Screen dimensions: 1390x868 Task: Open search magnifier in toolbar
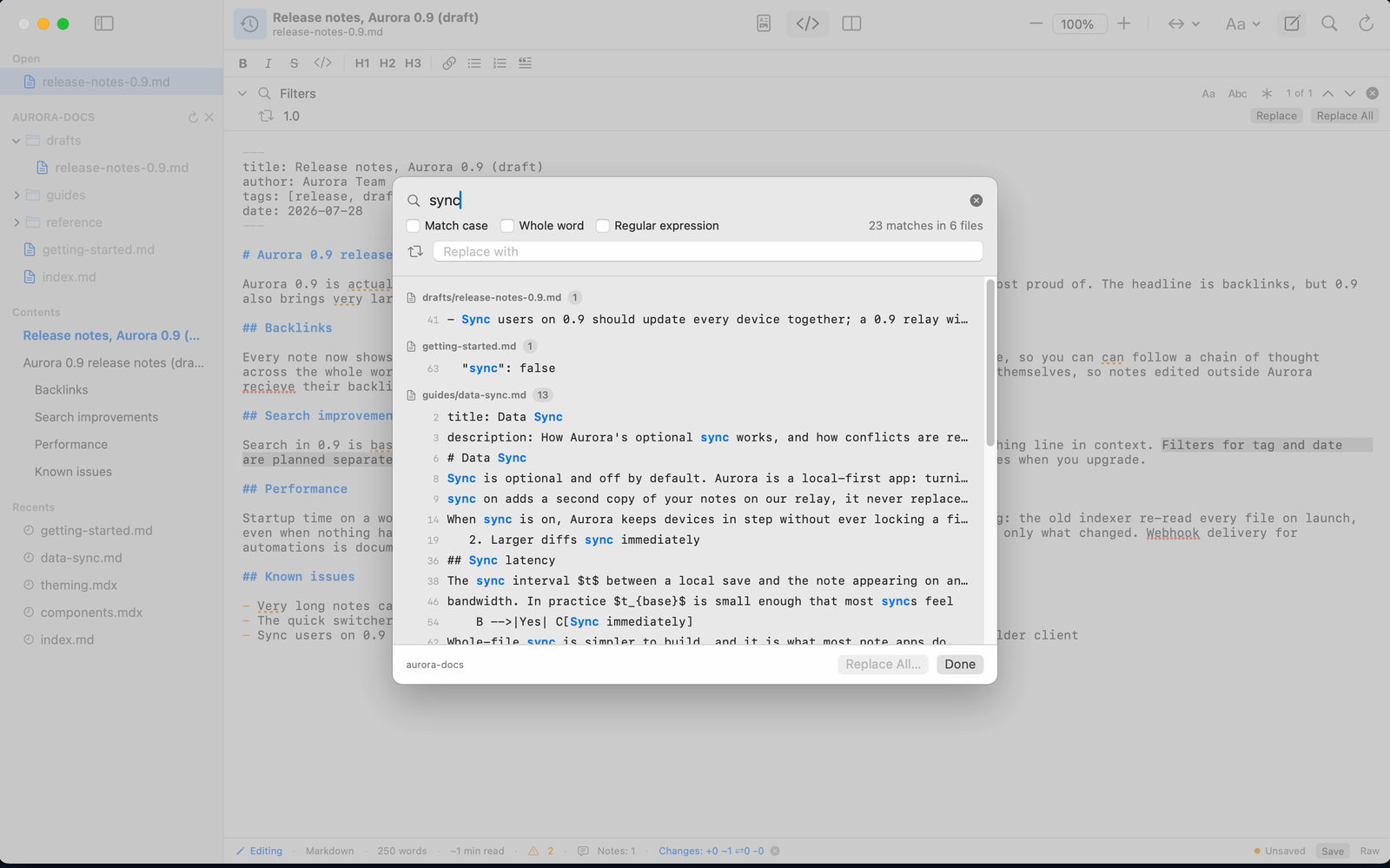(x=1329, y=23)
